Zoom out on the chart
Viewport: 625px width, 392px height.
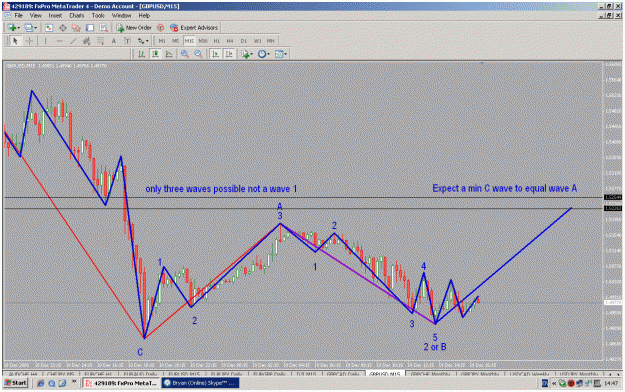coord(198,54)
